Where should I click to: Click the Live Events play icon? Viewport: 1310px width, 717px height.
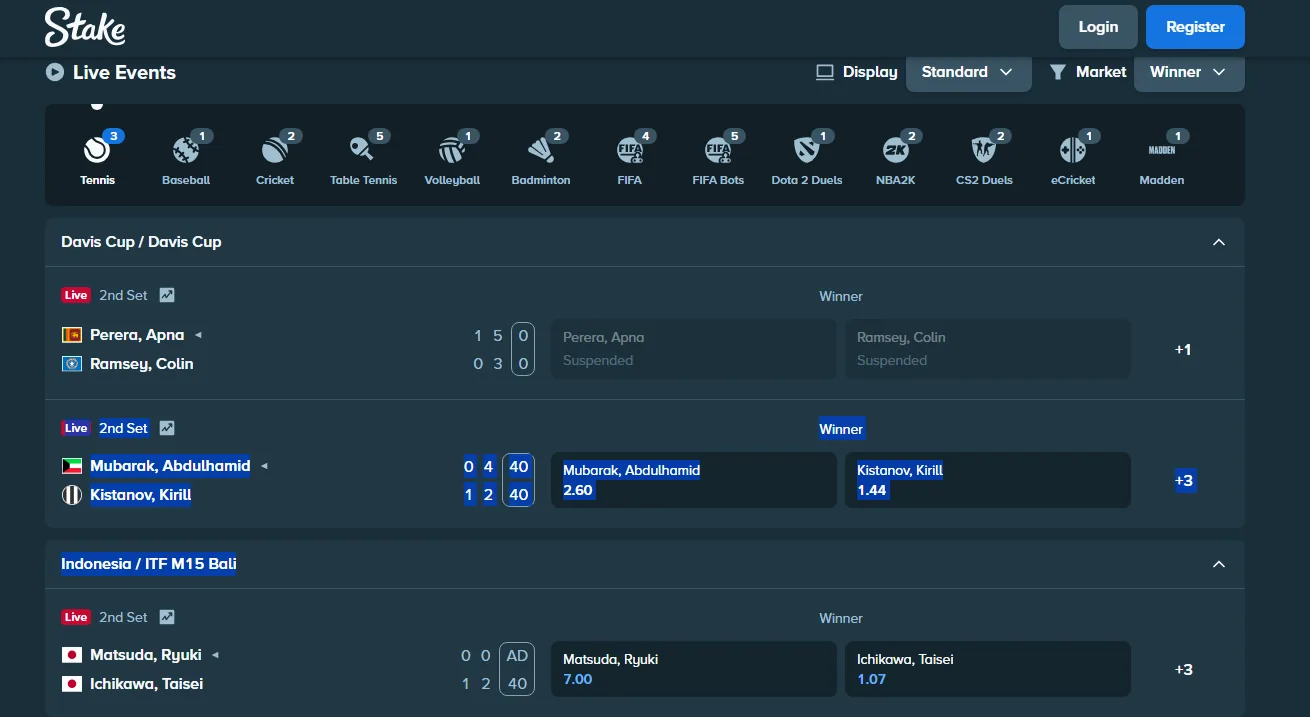coord(54,72)
